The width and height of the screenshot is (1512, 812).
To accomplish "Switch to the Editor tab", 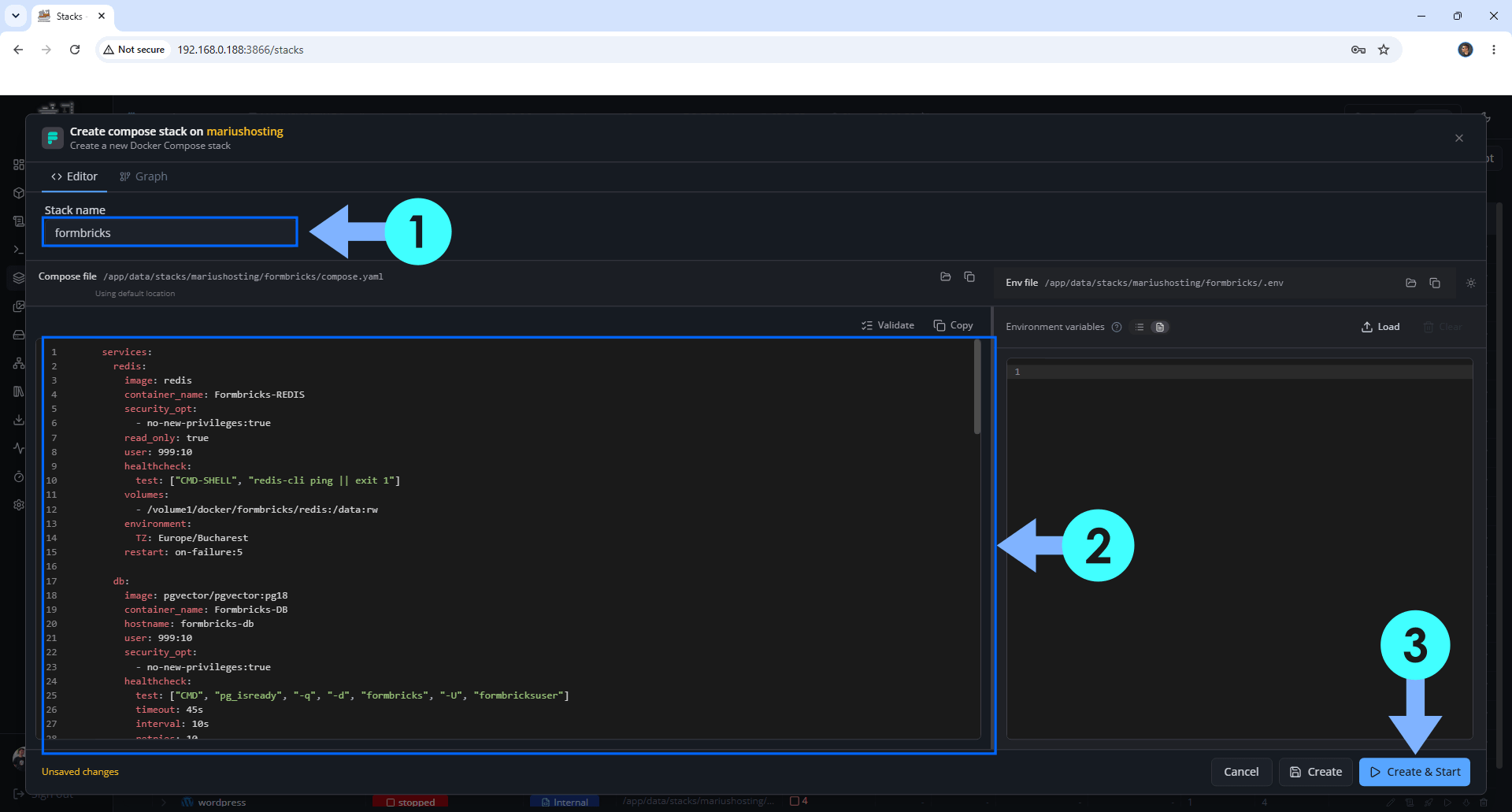I will pos(75,176).
